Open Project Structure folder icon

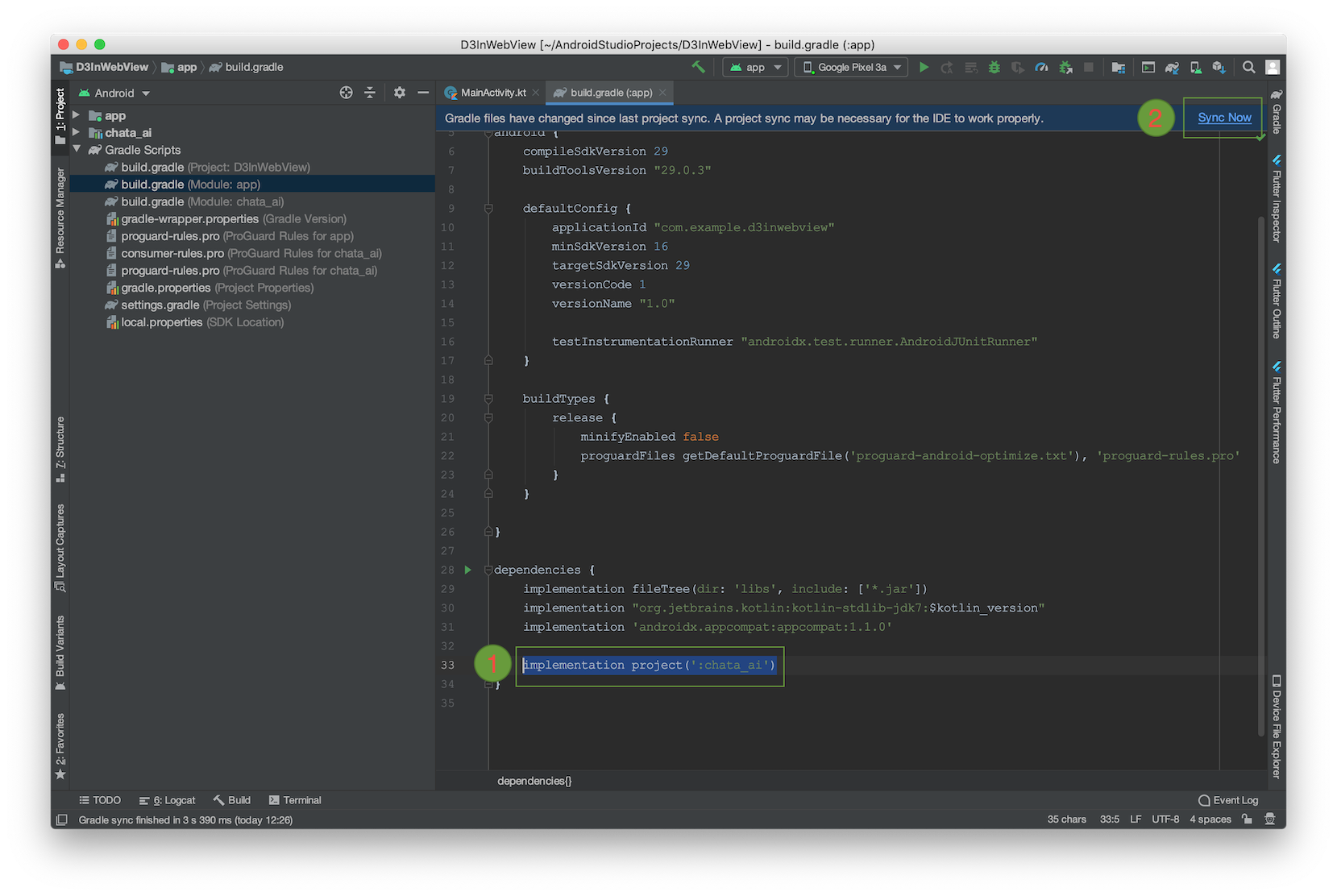[1118, 68]
